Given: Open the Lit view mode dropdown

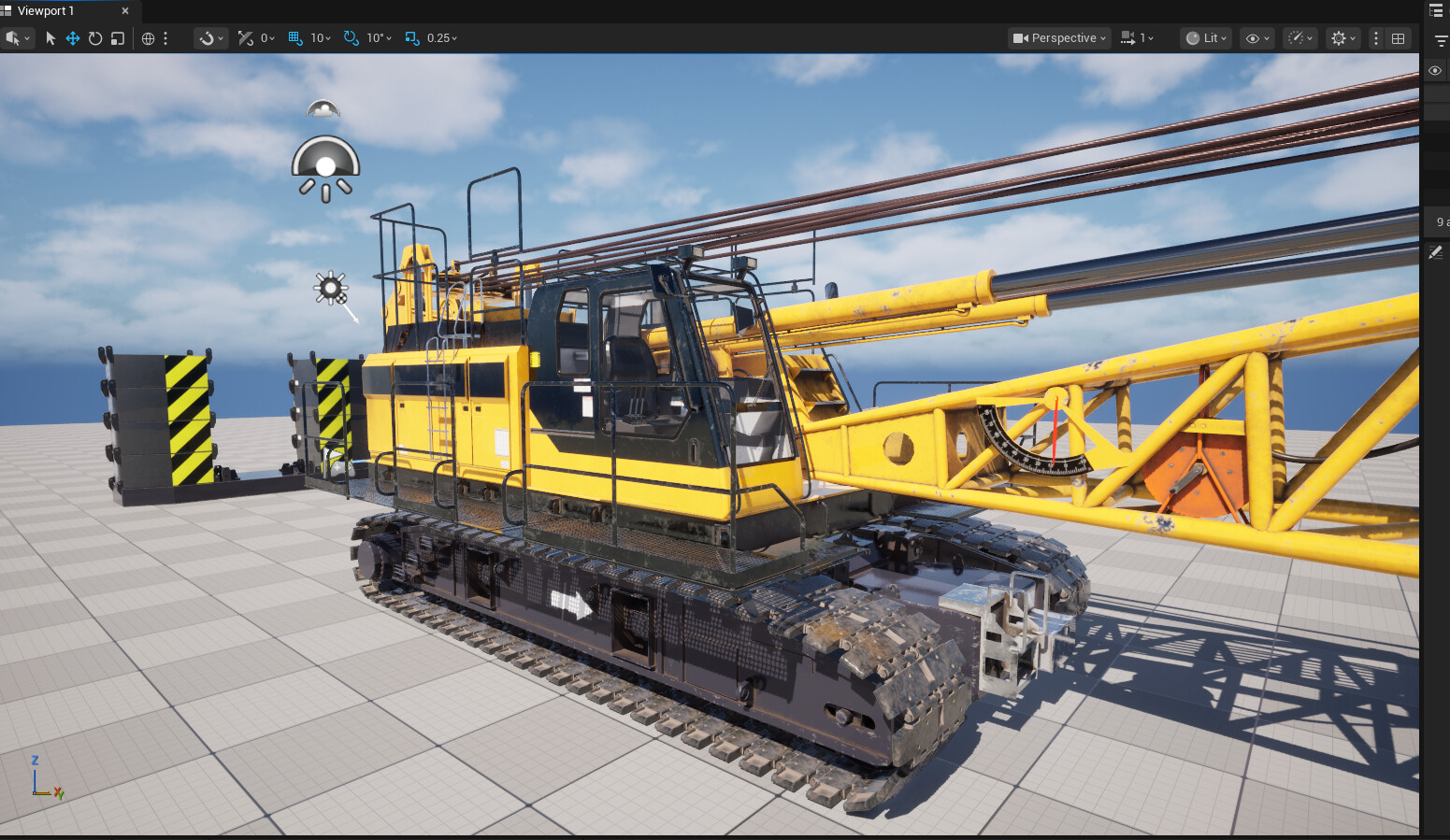Looking at the screenshot, I should pos(1206,38).
